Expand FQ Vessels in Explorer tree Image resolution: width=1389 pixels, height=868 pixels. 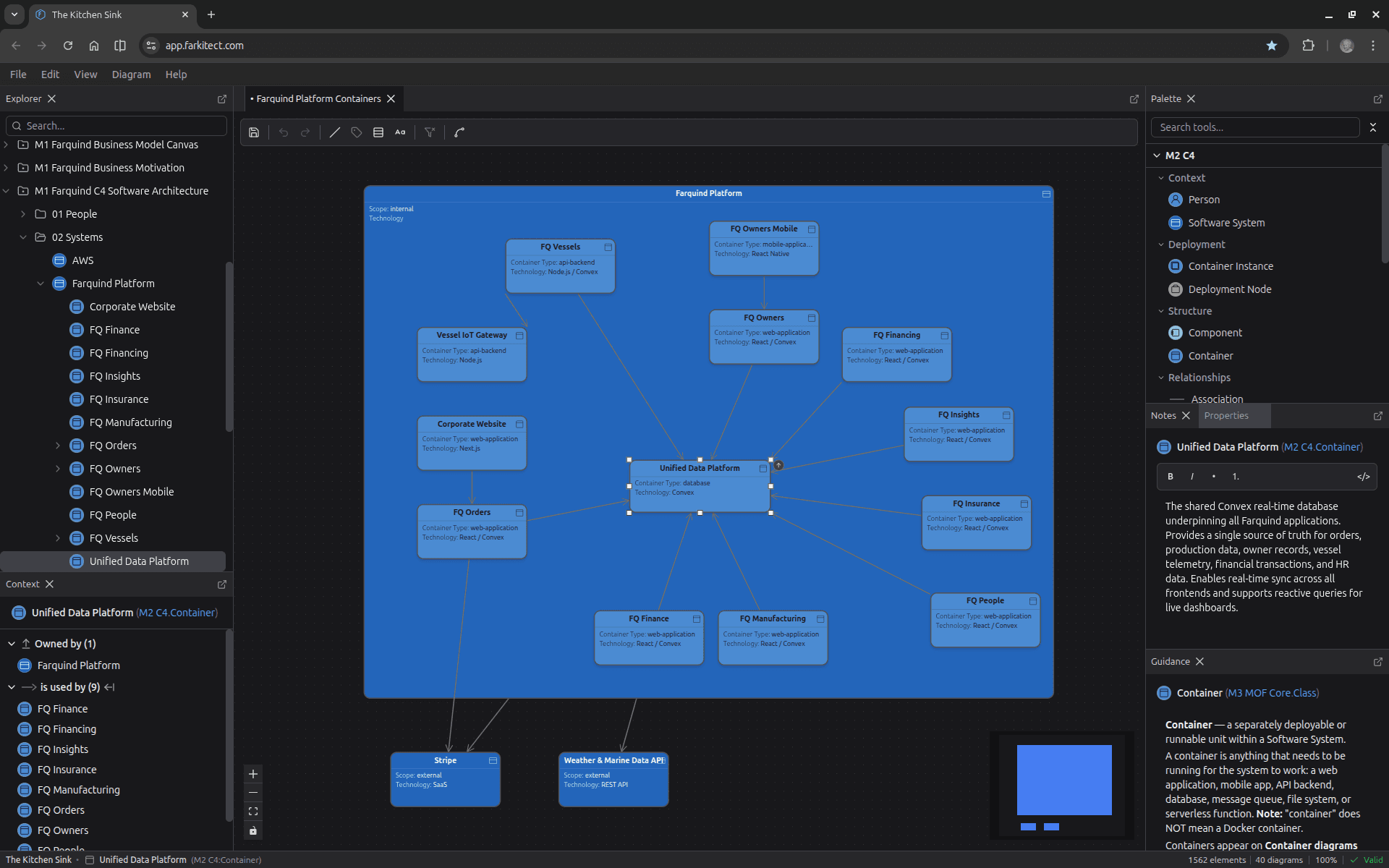point(58,539)
